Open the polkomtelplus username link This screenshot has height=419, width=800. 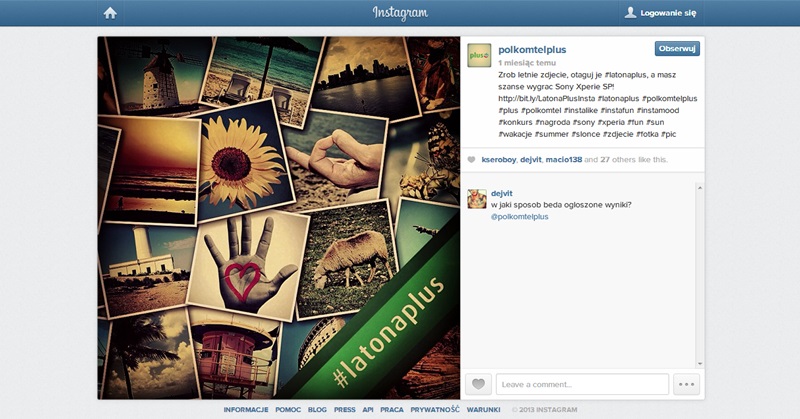click(x=532, y=50)
